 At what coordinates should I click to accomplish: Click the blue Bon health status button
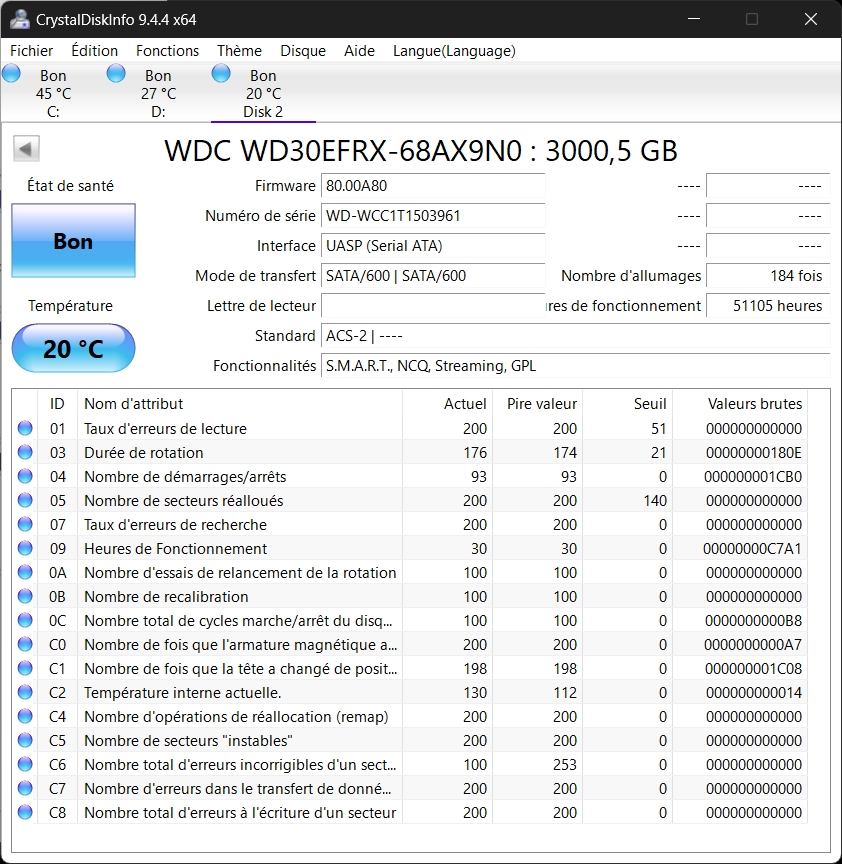point(73,241)
